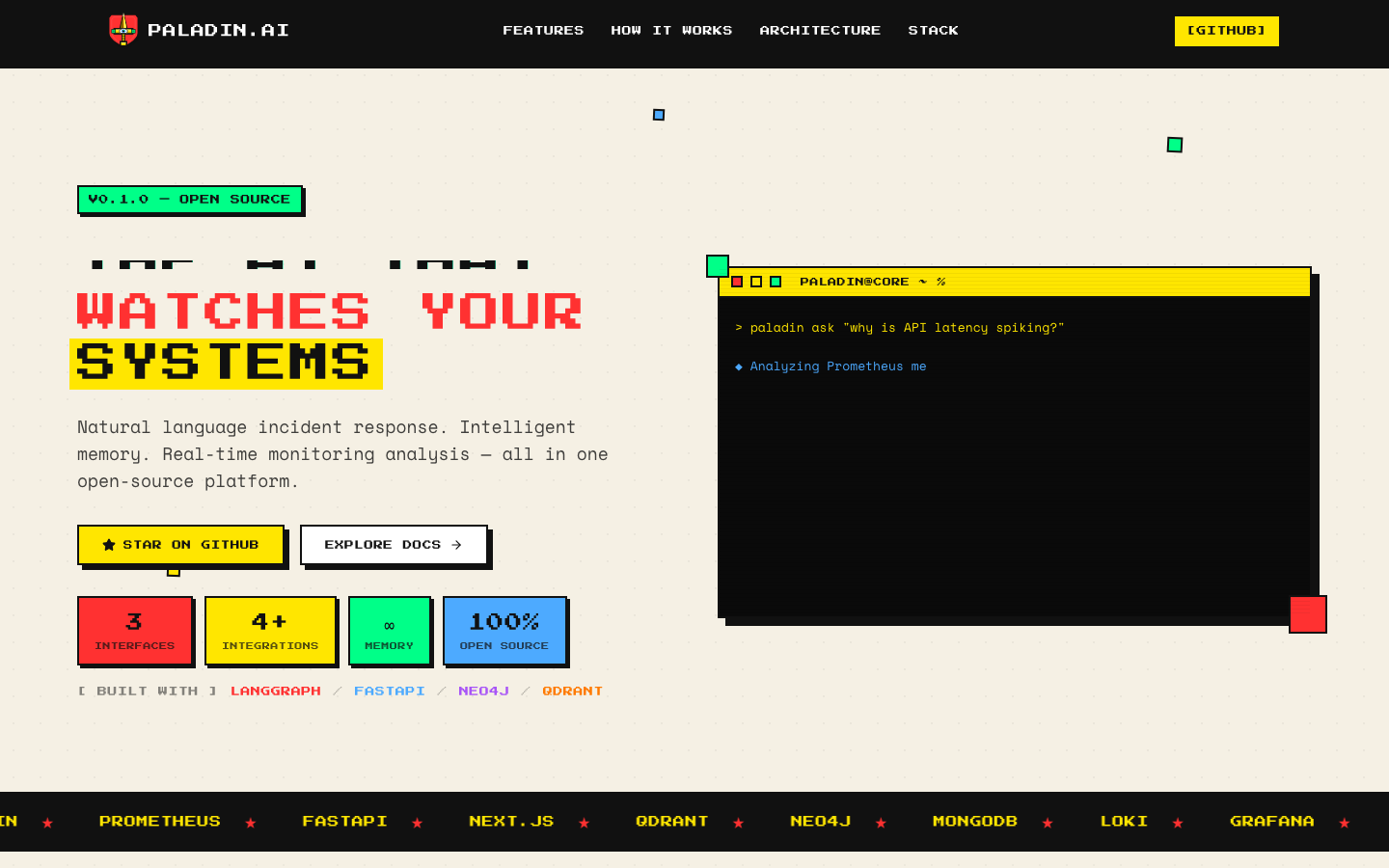Open the How It Works menu item
Image resolution: width=1389 pixels, height=868 pixels.
pyautogui.click(x=671, y=31)
